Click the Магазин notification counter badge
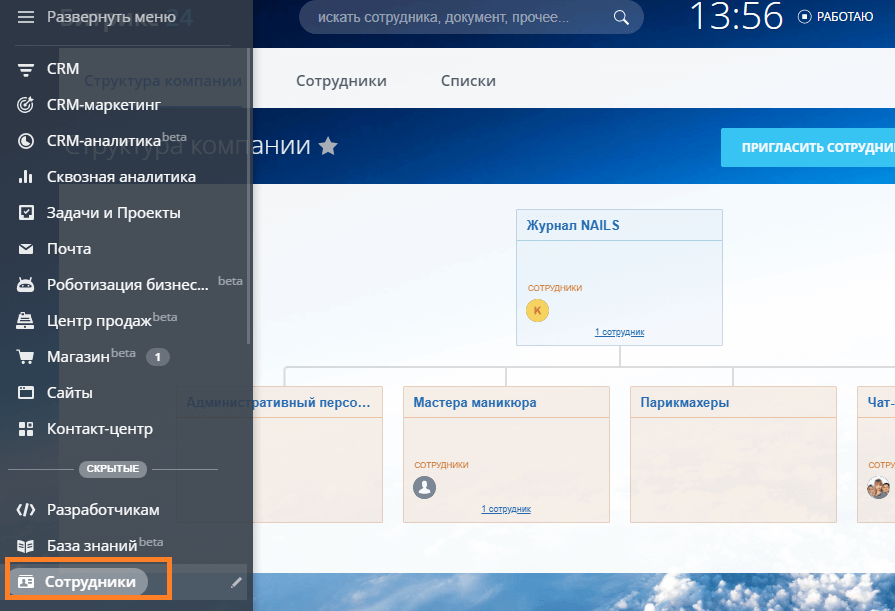This screenshot has width=895, height=611. pos(158,357)
